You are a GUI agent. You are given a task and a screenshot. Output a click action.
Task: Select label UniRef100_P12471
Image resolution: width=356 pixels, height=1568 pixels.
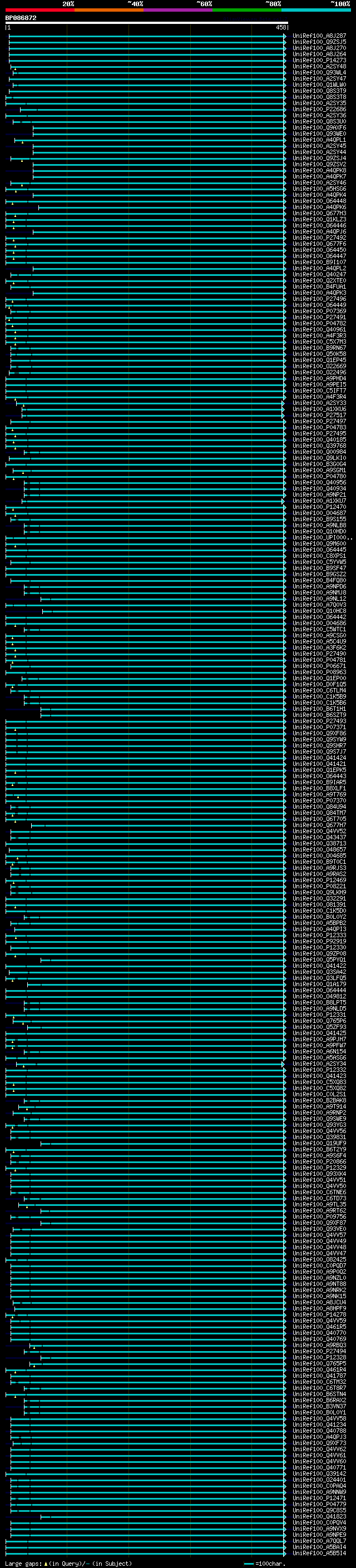click(x=319, y=1498)
